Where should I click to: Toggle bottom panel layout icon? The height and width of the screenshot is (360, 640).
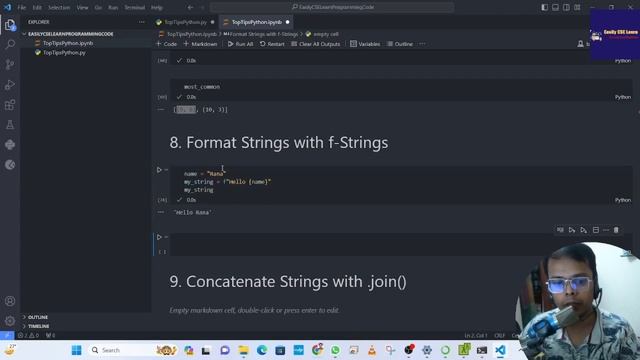point(556,7)
